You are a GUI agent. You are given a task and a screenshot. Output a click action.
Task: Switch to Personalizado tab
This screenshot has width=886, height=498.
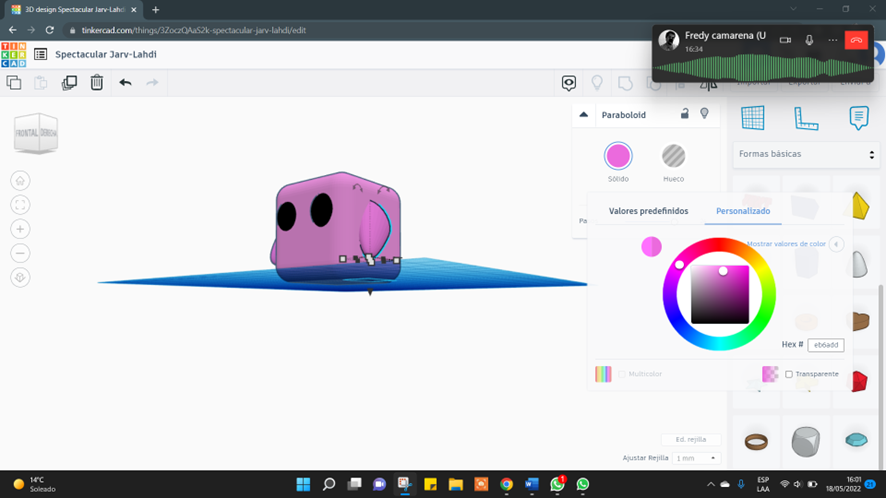point(743,211)
